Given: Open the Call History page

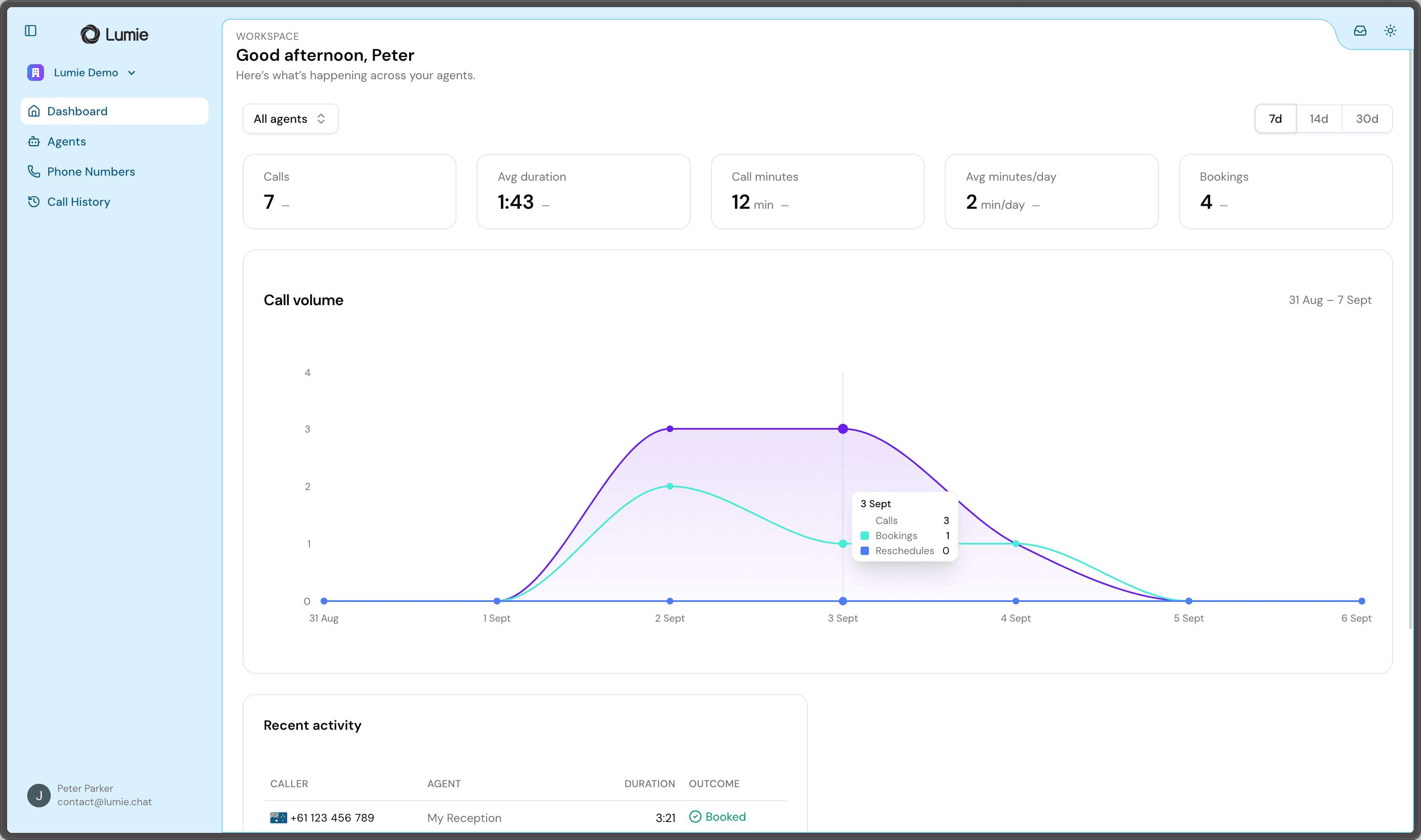Looking at the screenshot, I should pyautogui.click(x=79, y=202).
